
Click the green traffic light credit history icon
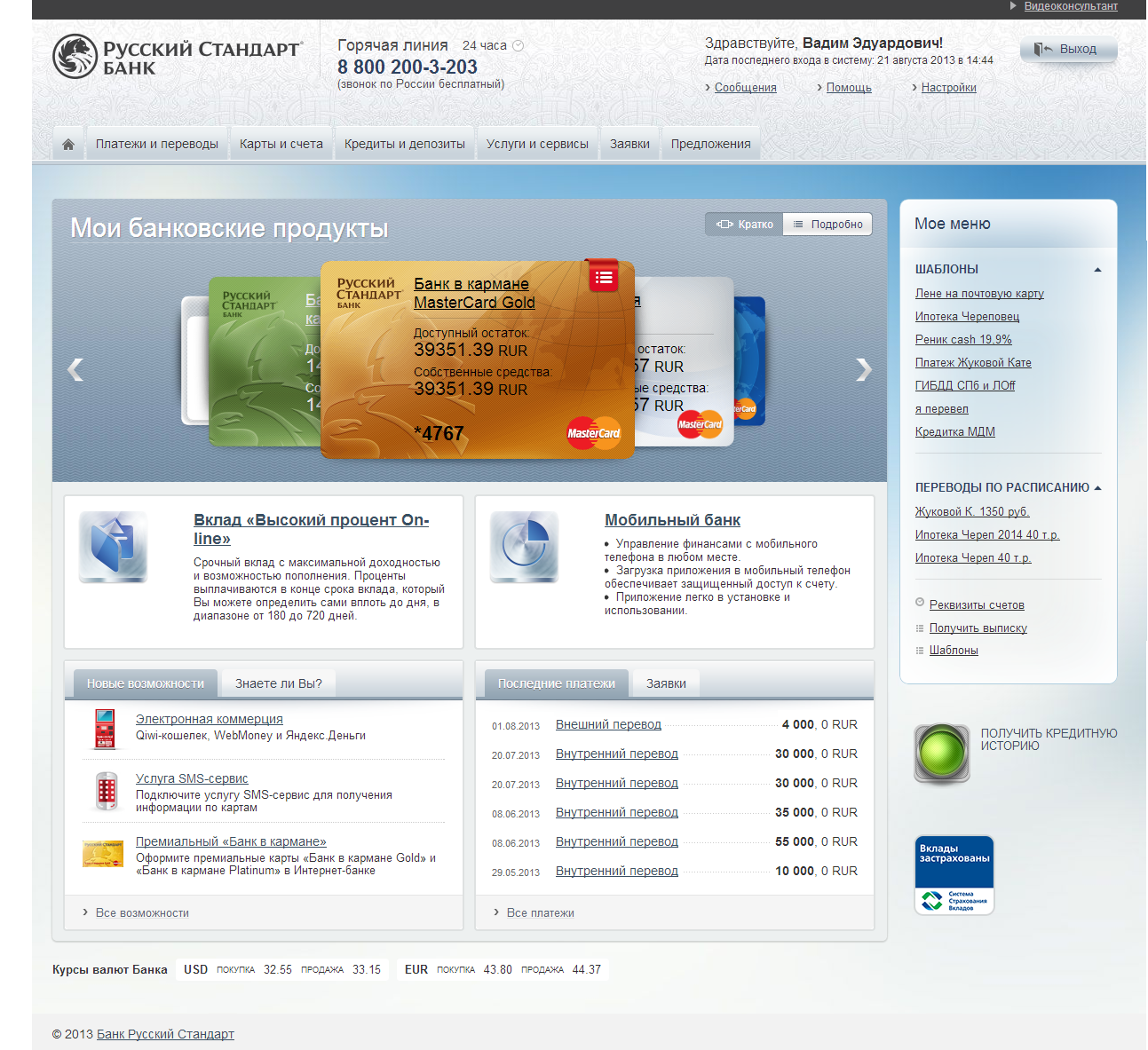[942, 754]
